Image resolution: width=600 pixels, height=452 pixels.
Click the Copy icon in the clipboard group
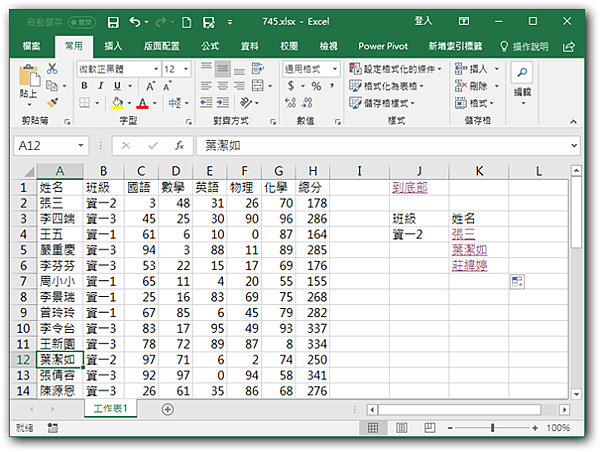pos(51,86)
